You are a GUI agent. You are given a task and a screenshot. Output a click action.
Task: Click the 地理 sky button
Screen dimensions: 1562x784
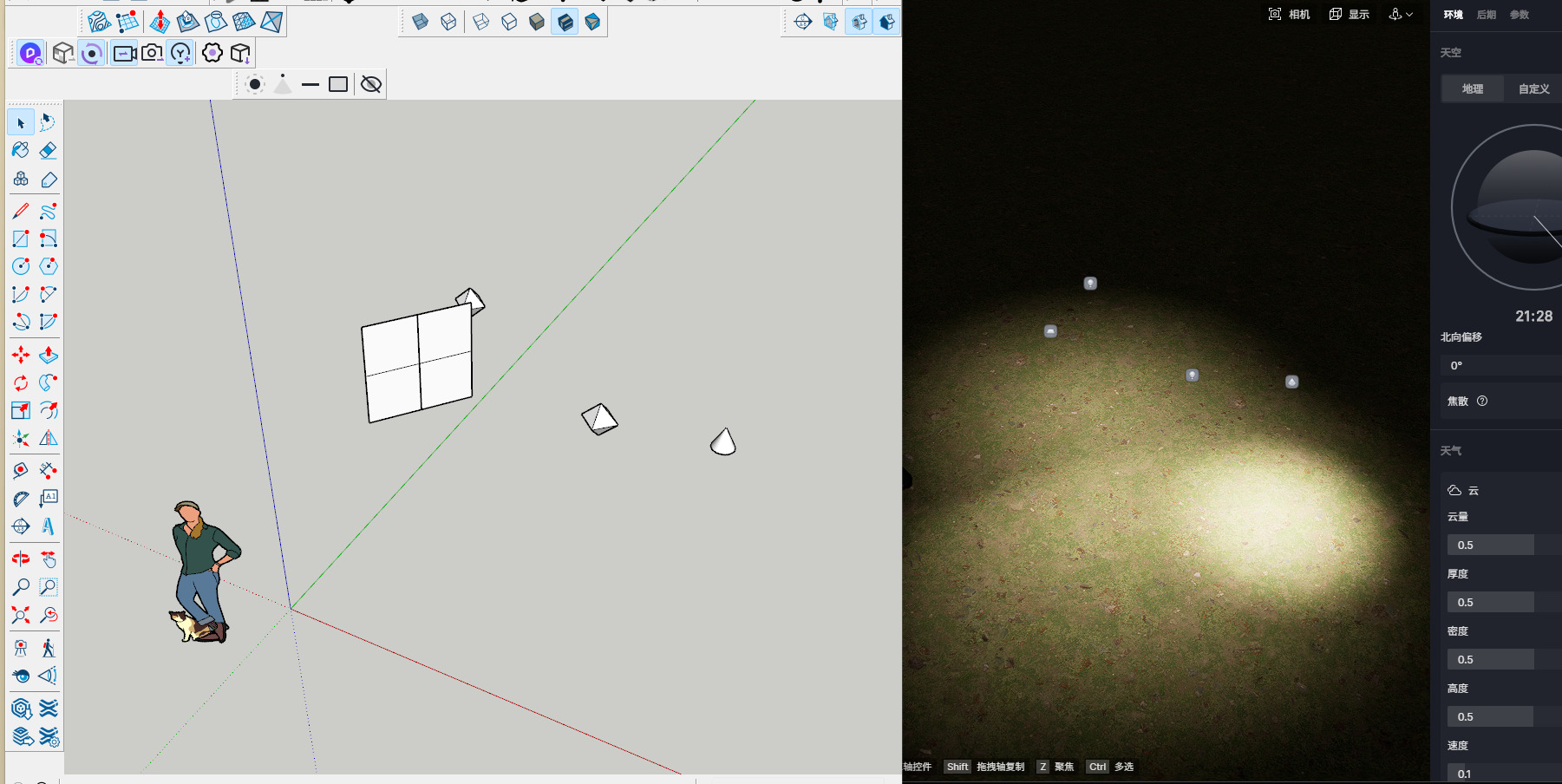(1473, 88)
